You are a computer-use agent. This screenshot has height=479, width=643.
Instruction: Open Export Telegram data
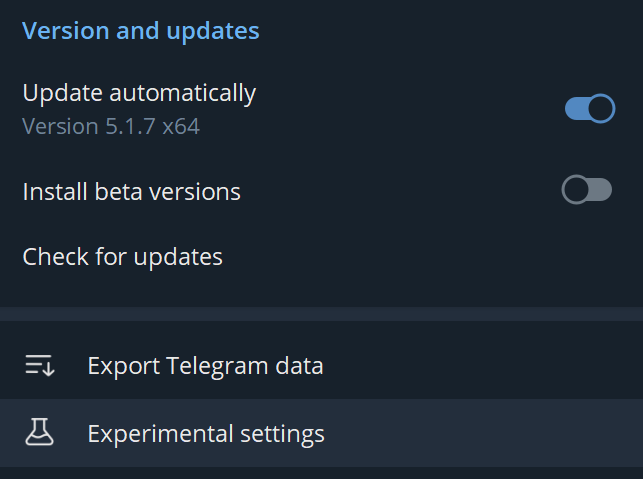(205, 366)
